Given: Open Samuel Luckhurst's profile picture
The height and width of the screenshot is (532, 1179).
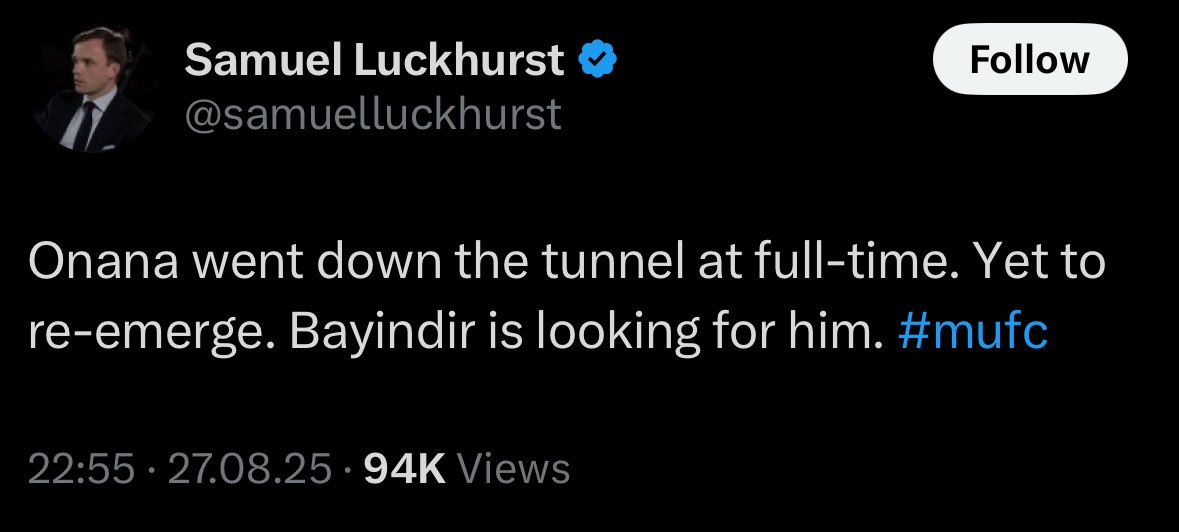Looking at the screenshot, I should click(x=93, y=89).
